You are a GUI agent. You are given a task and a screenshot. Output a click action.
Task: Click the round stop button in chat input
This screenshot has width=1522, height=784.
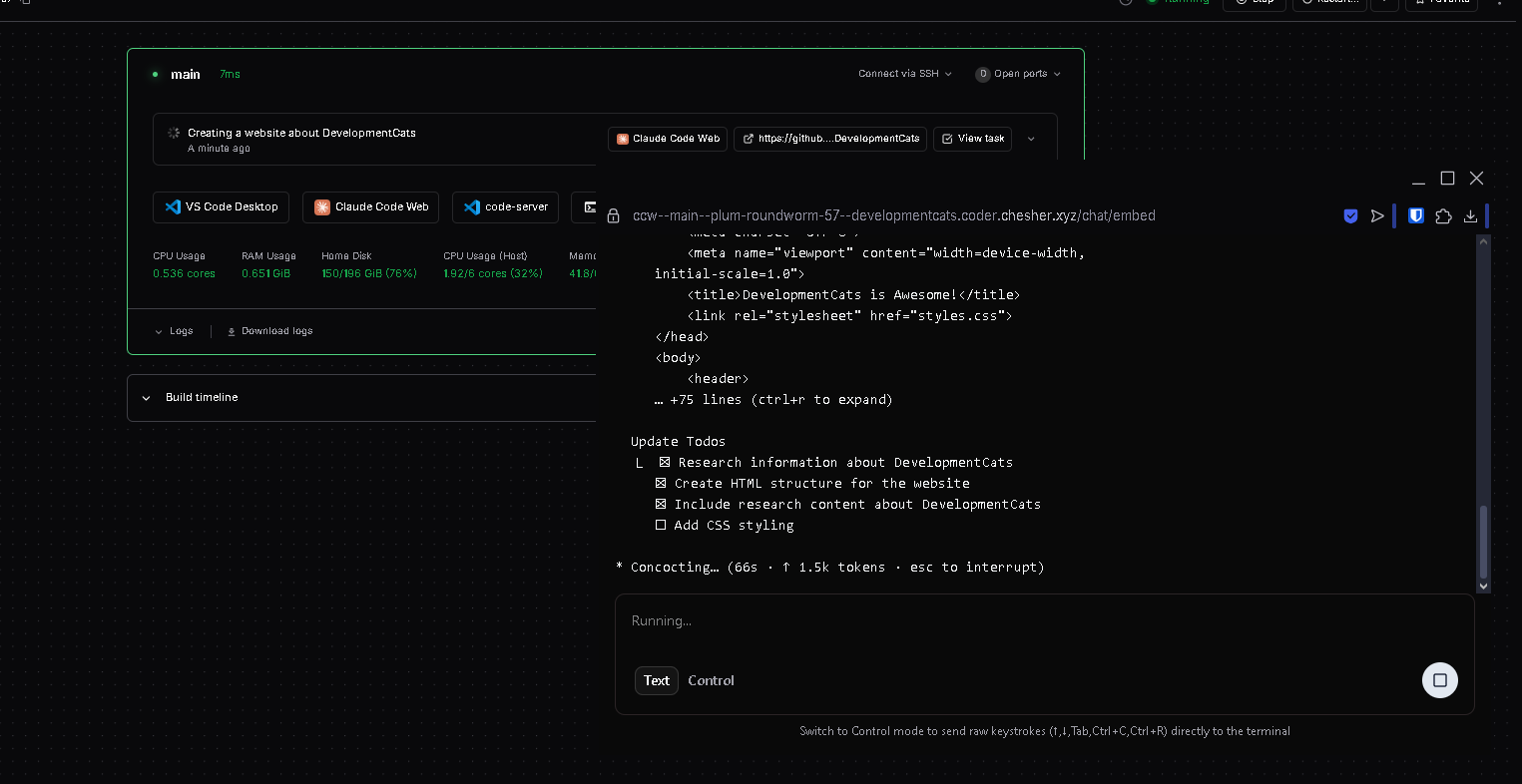pyautogui.click(x=1440, y=680)
